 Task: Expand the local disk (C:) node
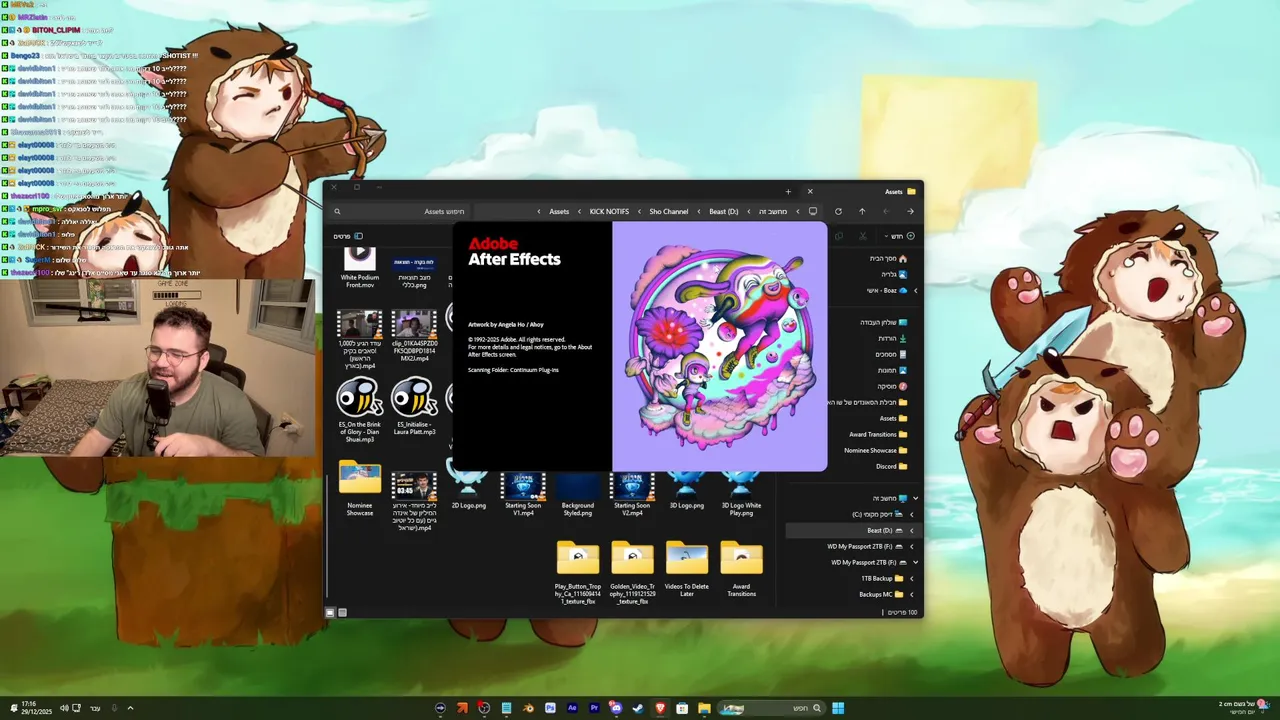click(x=911, y=514)
